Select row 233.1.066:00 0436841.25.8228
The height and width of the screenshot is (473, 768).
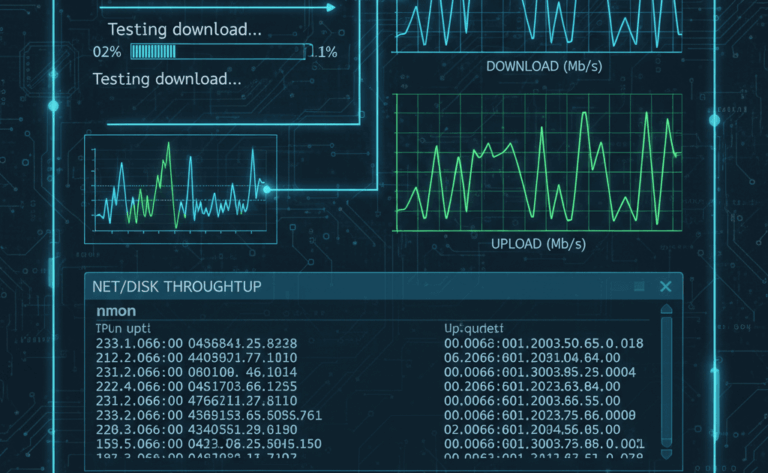pos(196,344)
